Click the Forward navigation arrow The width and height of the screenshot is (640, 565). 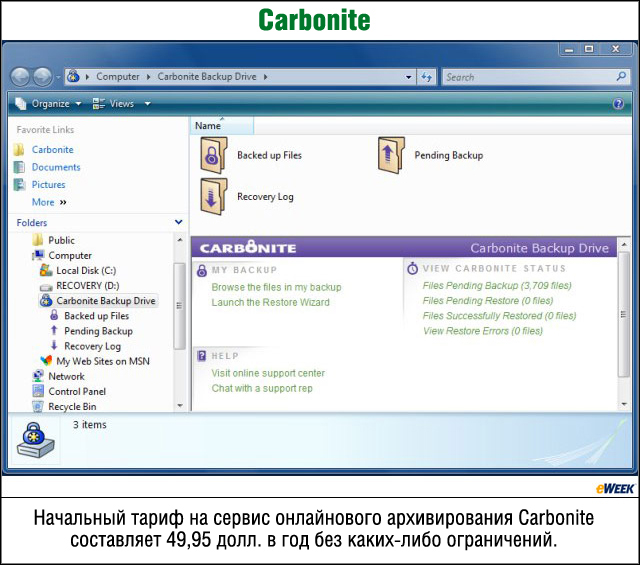(x=42, y=77)
